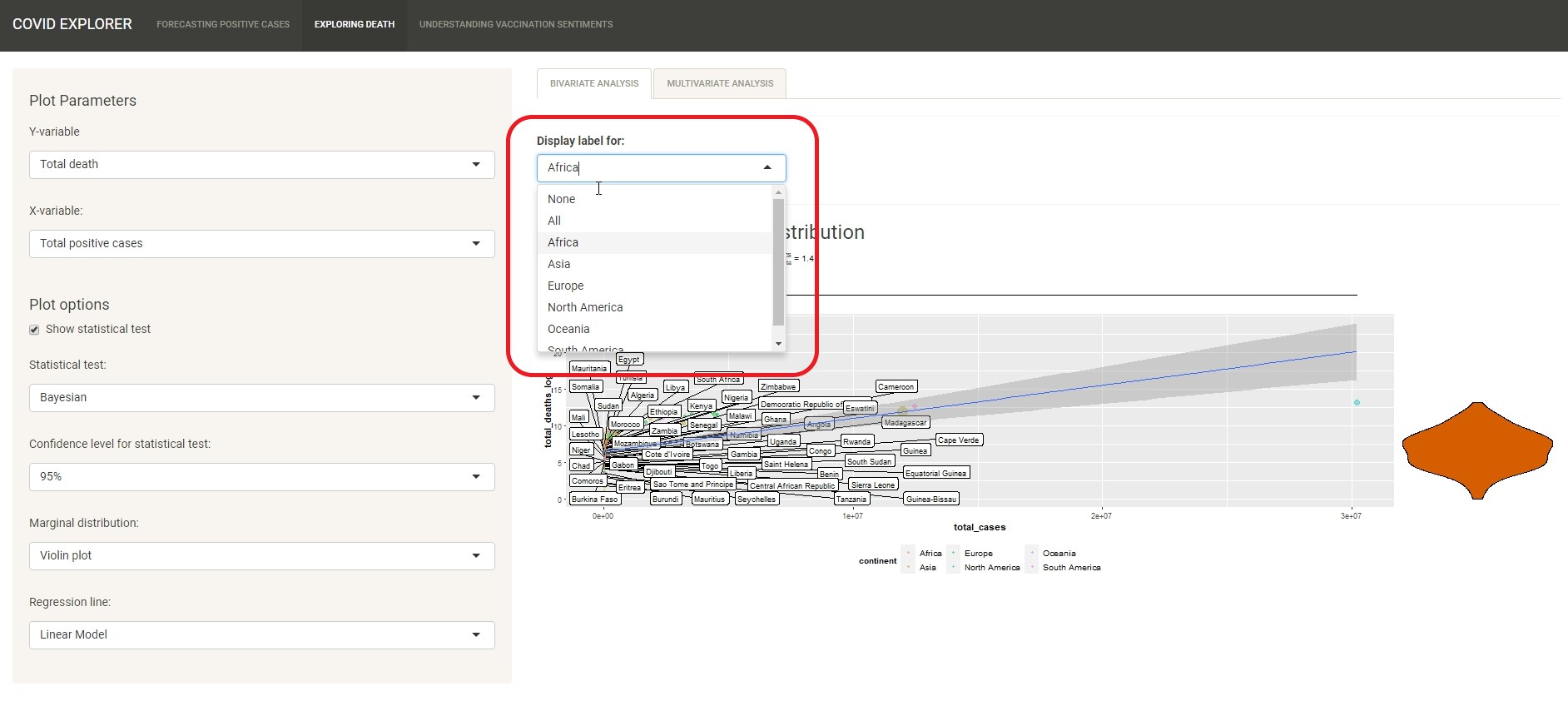Go to Forecasting Positive Cases page
This screenshot has width=1568, height=701.
(223, 25)
